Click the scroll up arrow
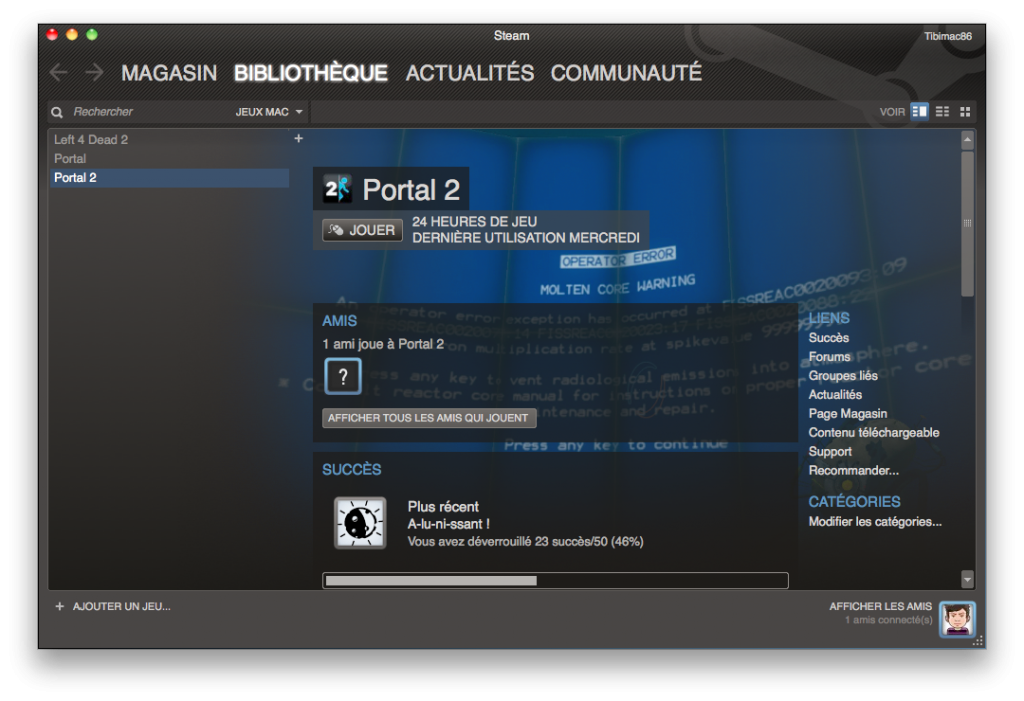 [967, 139]
